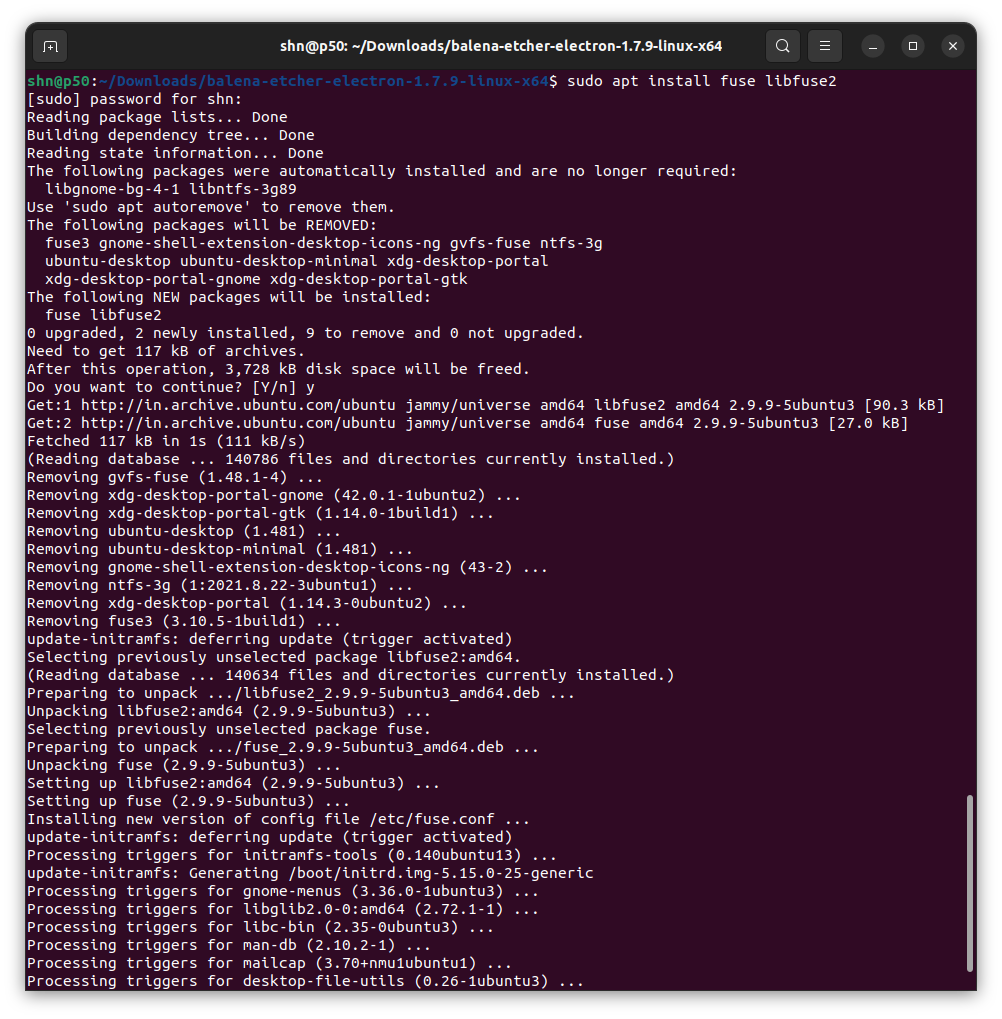Click 'Reading database ... 140786 files' line
1002x1019 pixels.
[350, 459]
